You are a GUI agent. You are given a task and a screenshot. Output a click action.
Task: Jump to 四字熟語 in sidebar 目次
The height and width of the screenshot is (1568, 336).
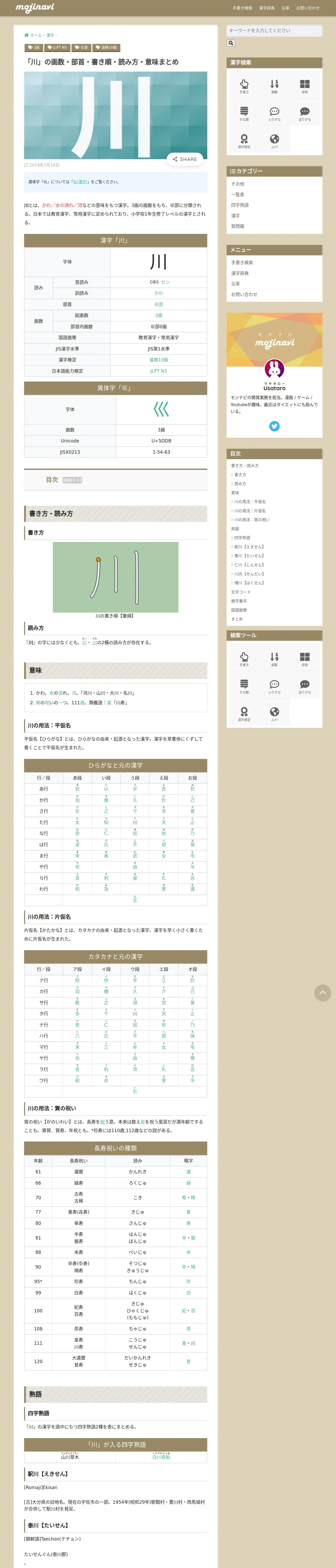tap(242, 538)
